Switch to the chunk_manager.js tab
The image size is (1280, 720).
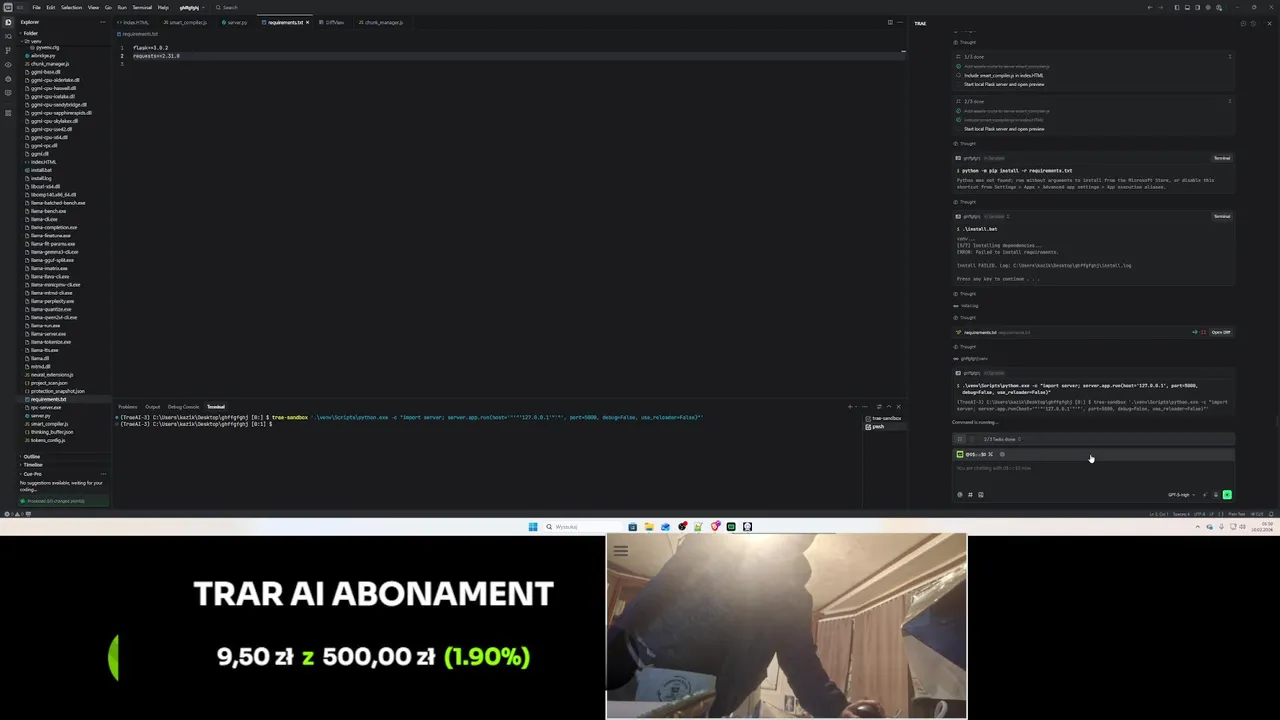coord(381,22)
